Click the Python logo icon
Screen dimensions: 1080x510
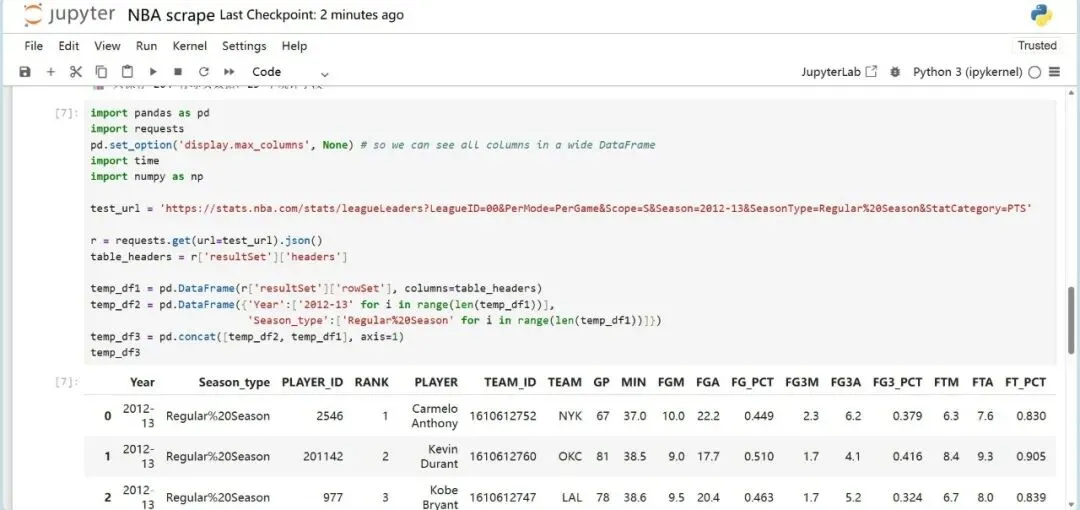pos(1041,15)
